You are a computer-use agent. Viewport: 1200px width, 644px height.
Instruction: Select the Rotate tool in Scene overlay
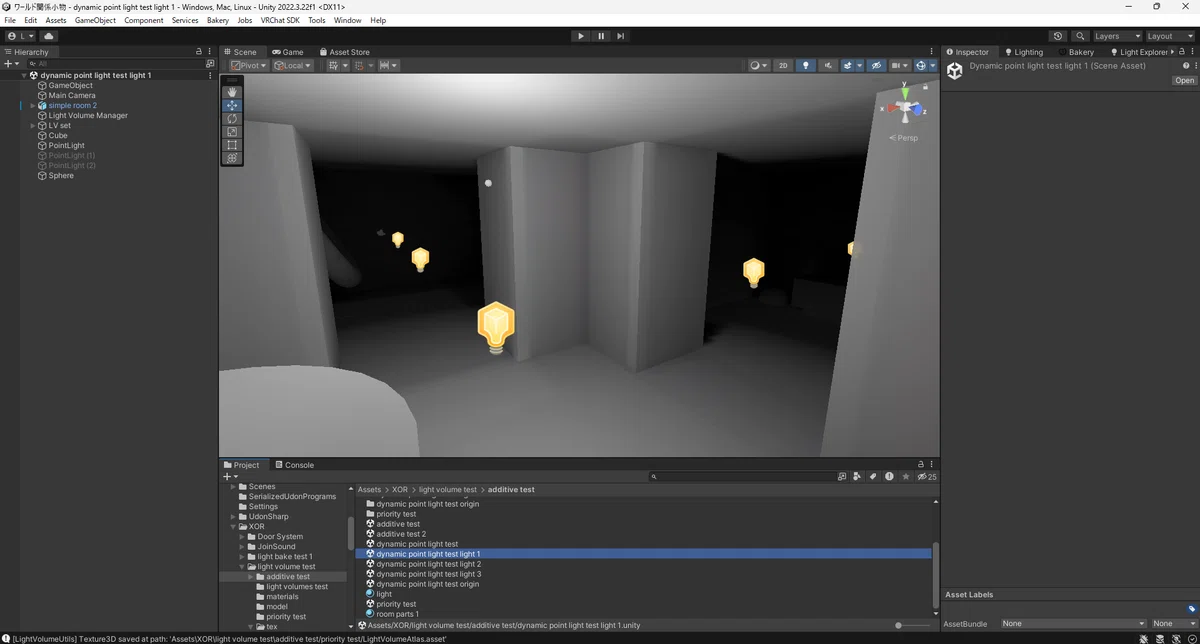click(232, 118)
